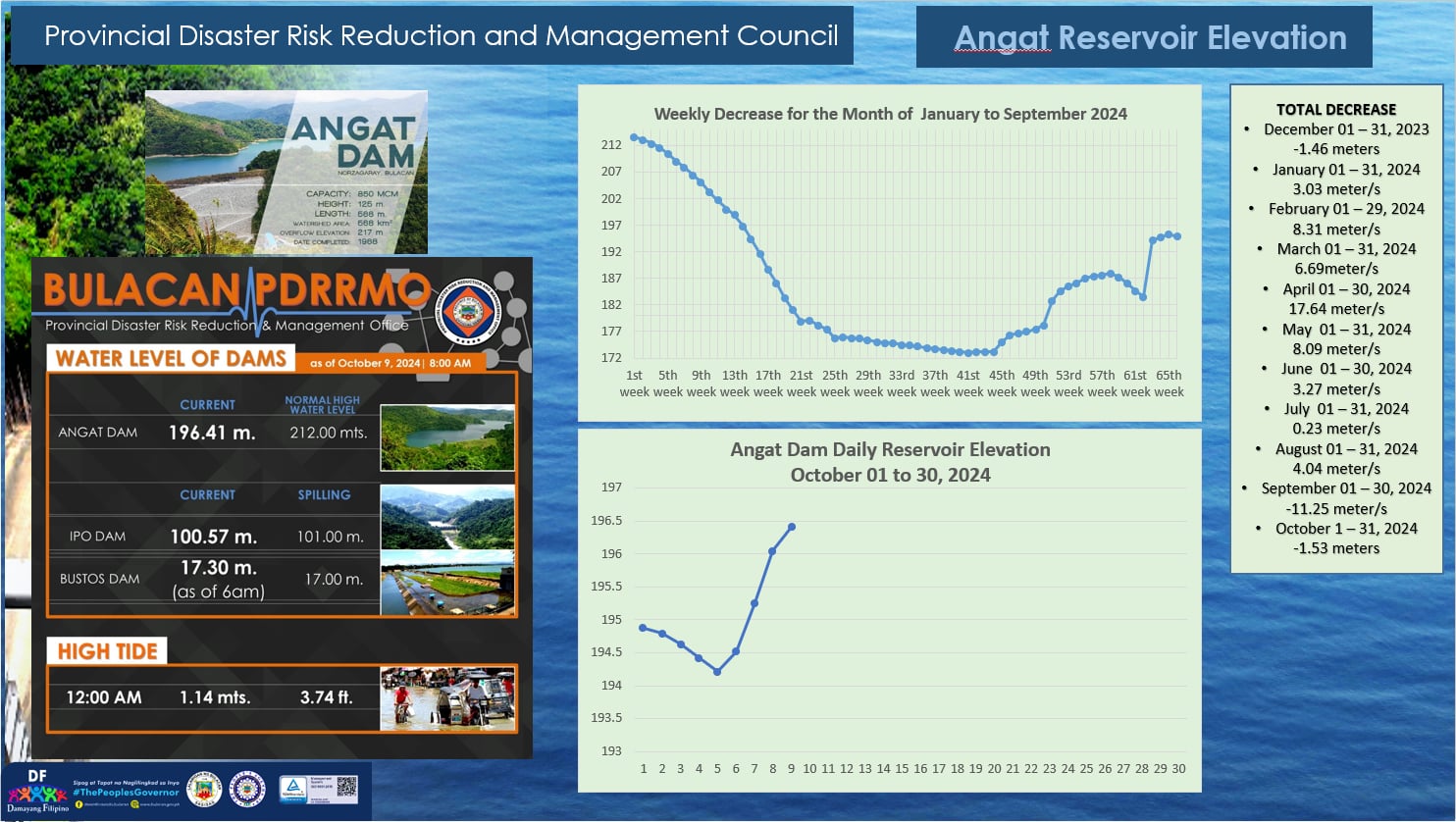Image resolution: width=1456 pixels, height=822 pixels.
Task: Click the Angat Dam Daily Reservoir Elevation title
Action: (x=891, y=462)
